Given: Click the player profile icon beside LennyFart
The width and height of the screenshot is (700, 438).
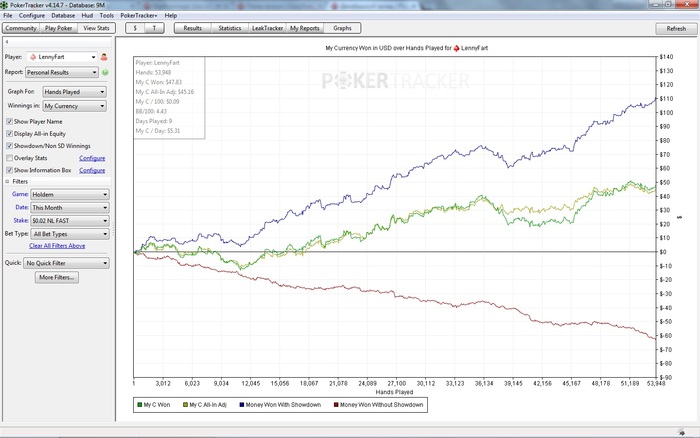Looking at the screenshot, I should click(104, 57).
